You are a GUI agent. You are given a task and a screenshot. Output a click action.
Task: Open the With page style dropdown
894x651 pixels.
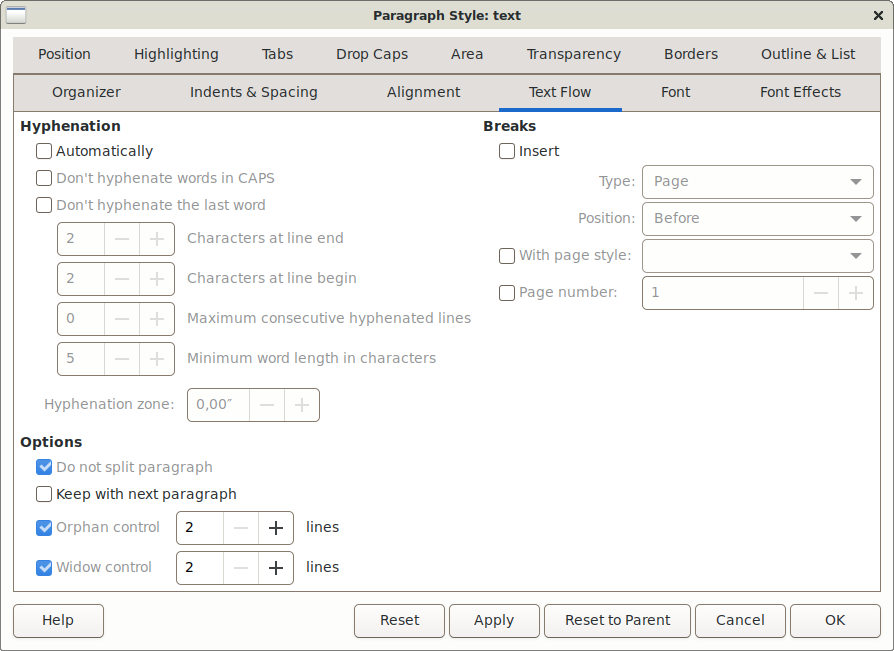(758, 256)
